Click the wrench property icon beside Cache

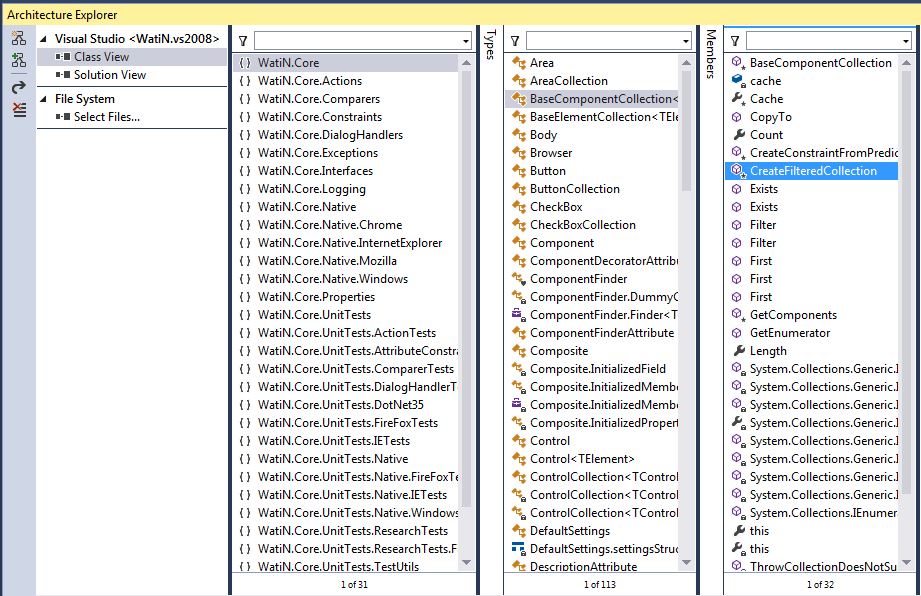click(x=738, y=99)
